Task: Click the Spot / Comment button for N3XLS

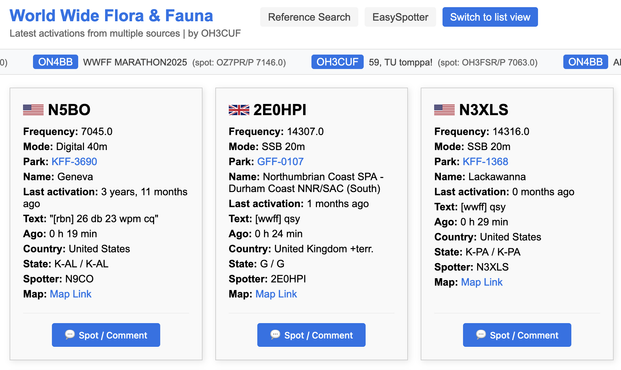Action: pos(517,335)
